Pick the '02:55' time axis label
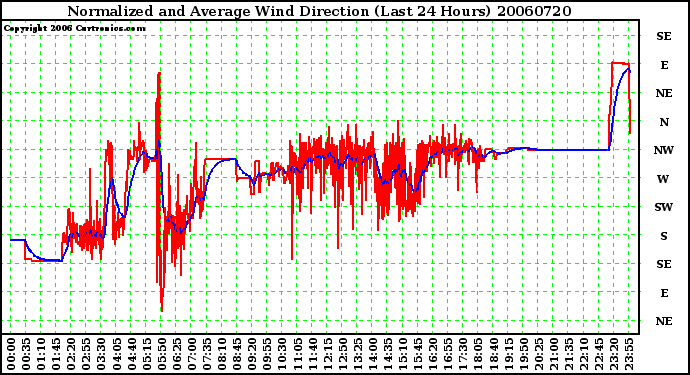The height and width of the screenshot is (375, 690). pyautogui.click(x=86, y=354)
